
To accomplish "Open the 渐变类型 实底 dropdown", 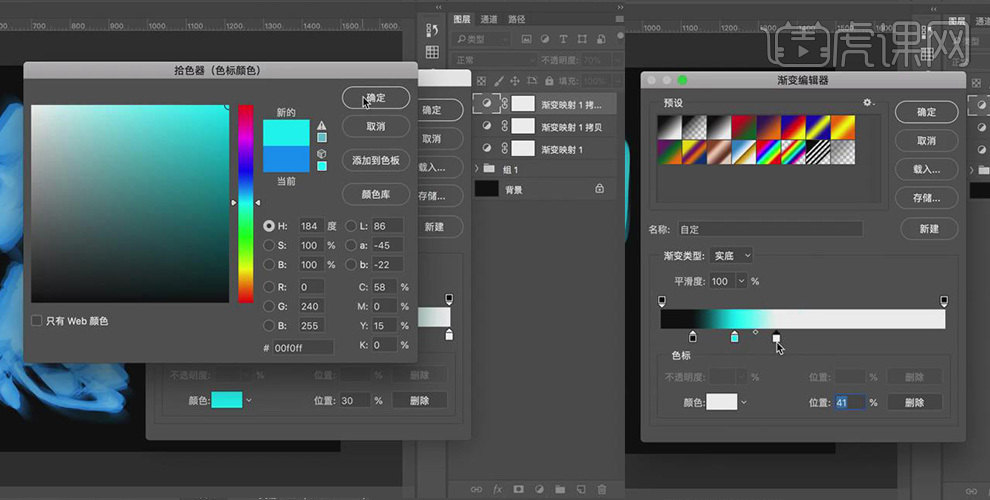I will point(731,256).
